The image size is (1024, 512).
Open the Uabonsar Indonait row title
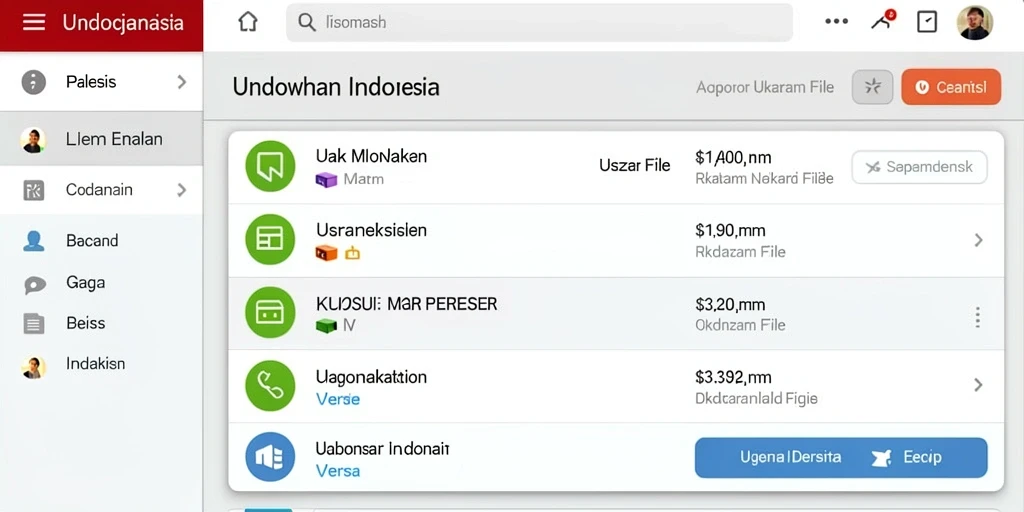pyautogui.click(x=383, y=449)
